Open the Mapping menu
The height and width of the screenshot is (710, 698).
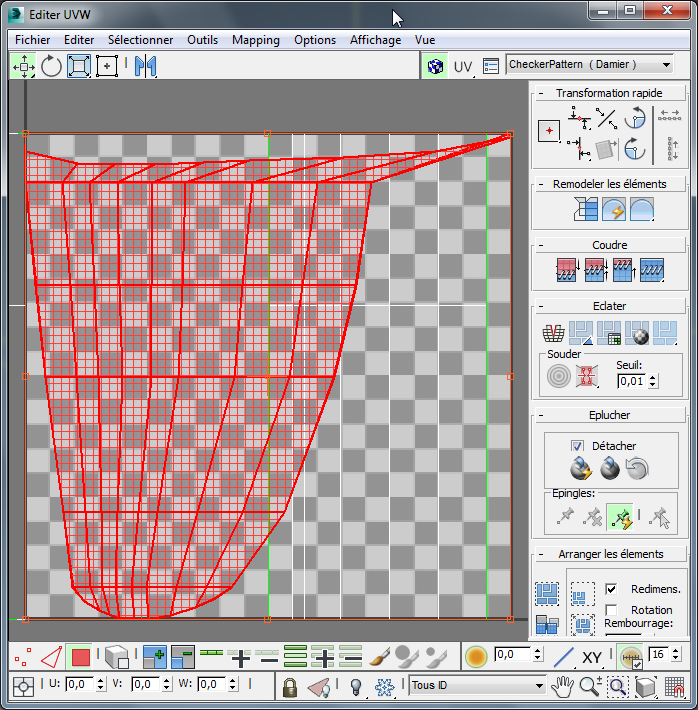click(256, 40)
